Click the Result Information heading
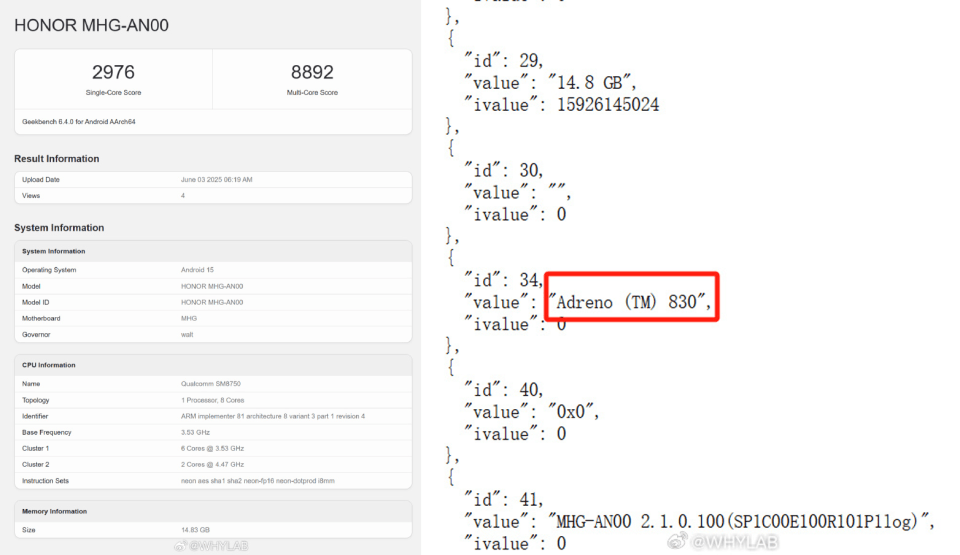 (56, 159)
